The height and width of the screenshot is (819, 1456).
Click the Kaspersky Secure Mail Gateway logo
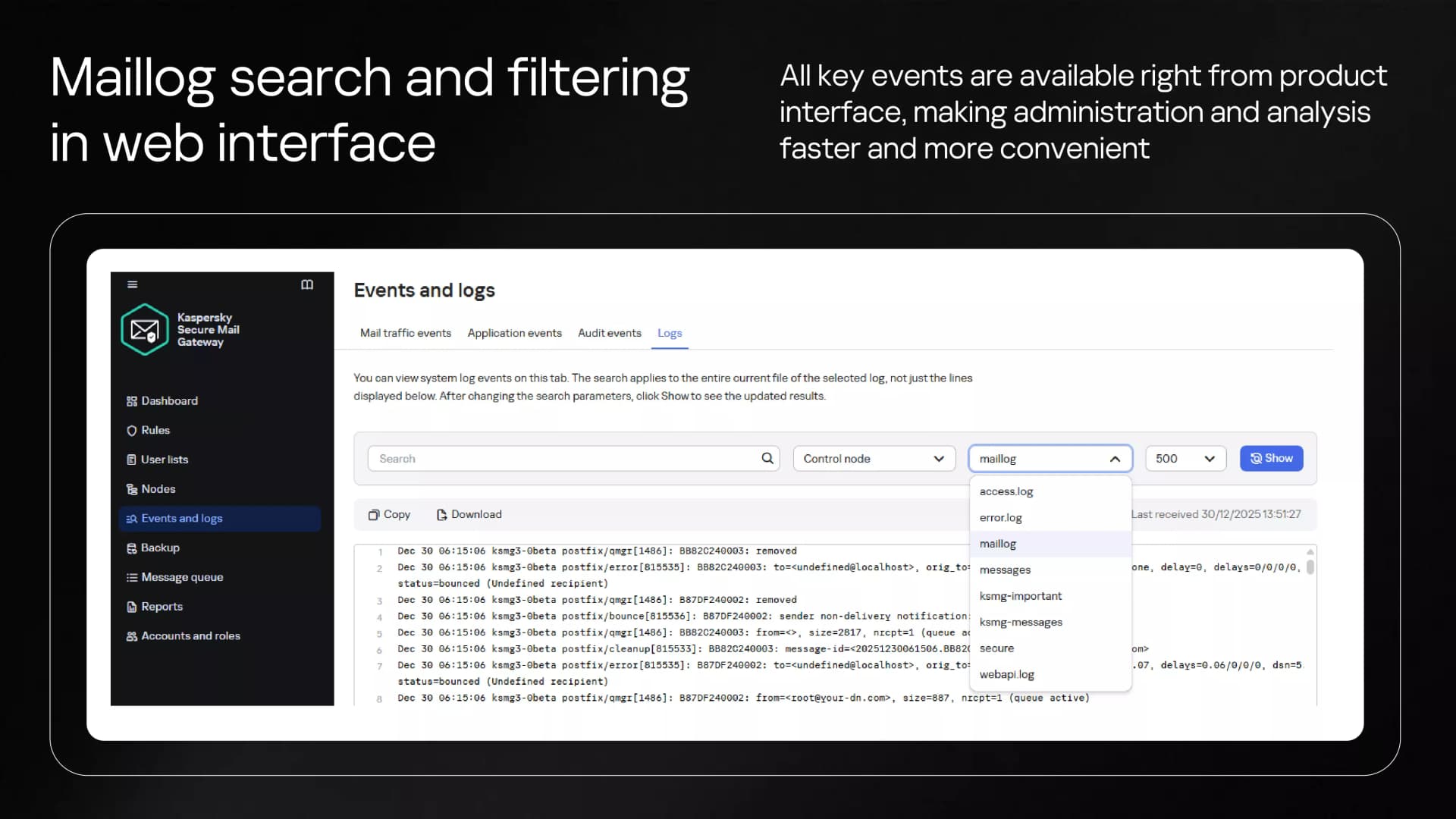click(145, 330)
